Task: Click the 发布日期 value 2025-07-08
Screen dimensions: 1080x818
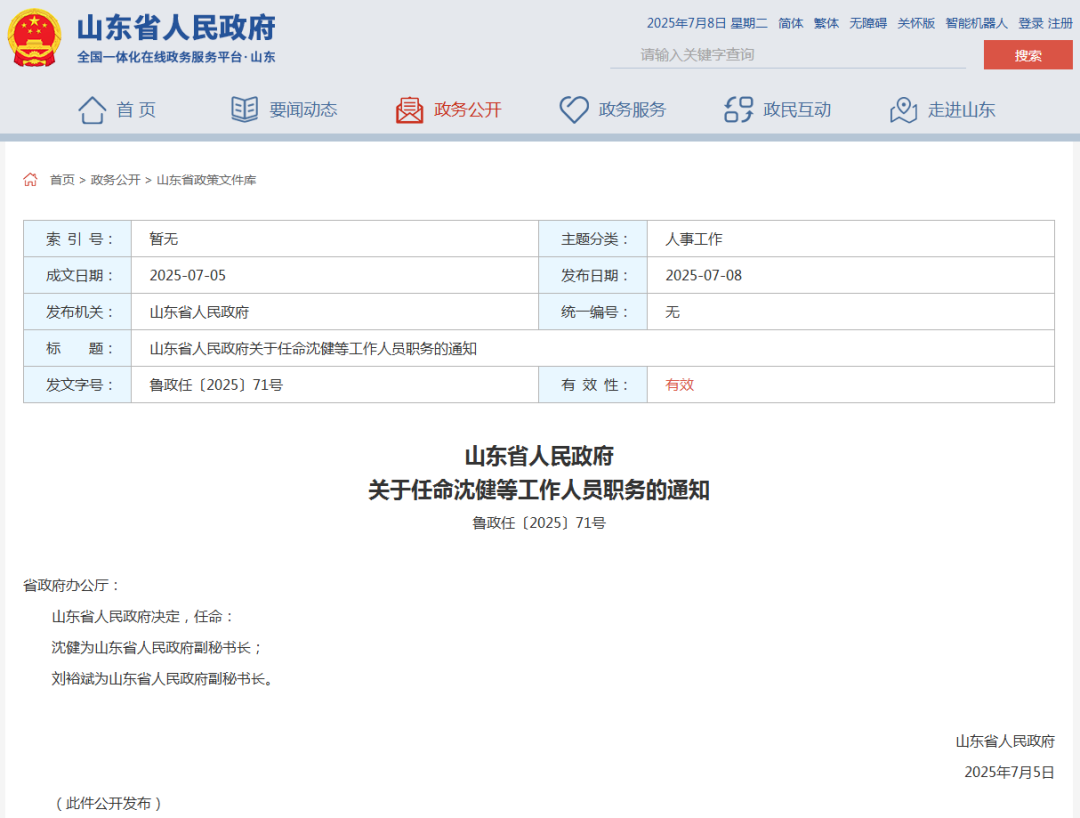Action: coord(703,275)
